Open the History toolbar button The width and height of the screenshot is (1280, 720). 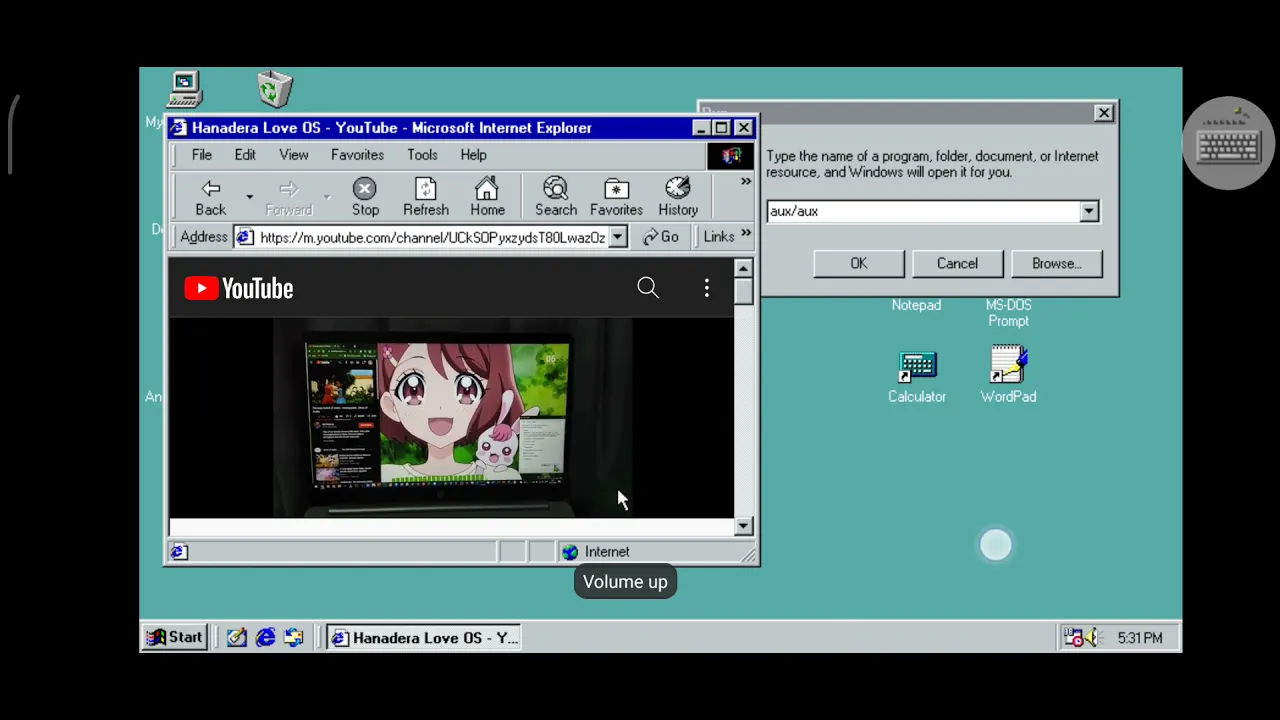coord(678,197)
